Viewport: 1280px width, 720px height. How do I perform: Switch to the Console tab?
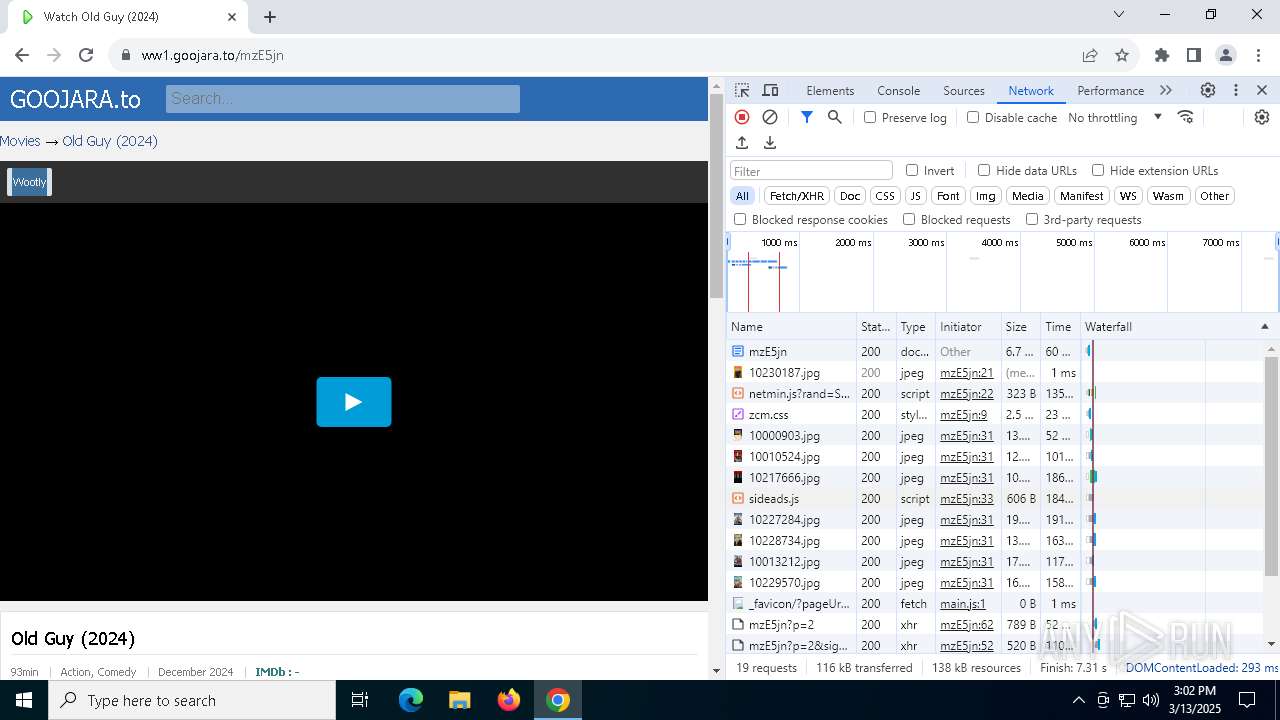click(x=898, y=90)
